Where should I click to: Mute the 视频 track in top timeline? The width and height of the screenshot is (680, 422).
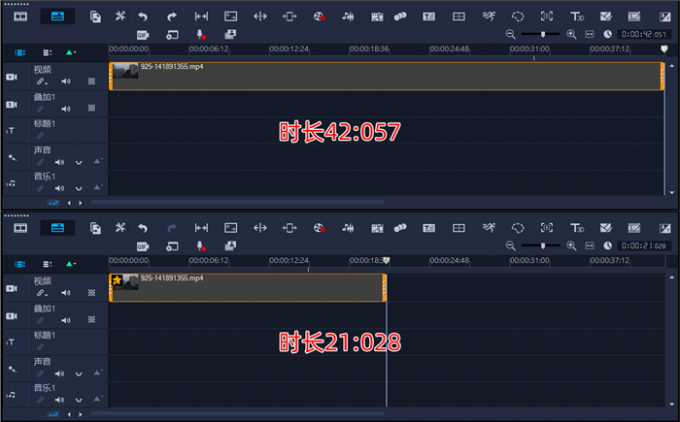tap(66, 82)
